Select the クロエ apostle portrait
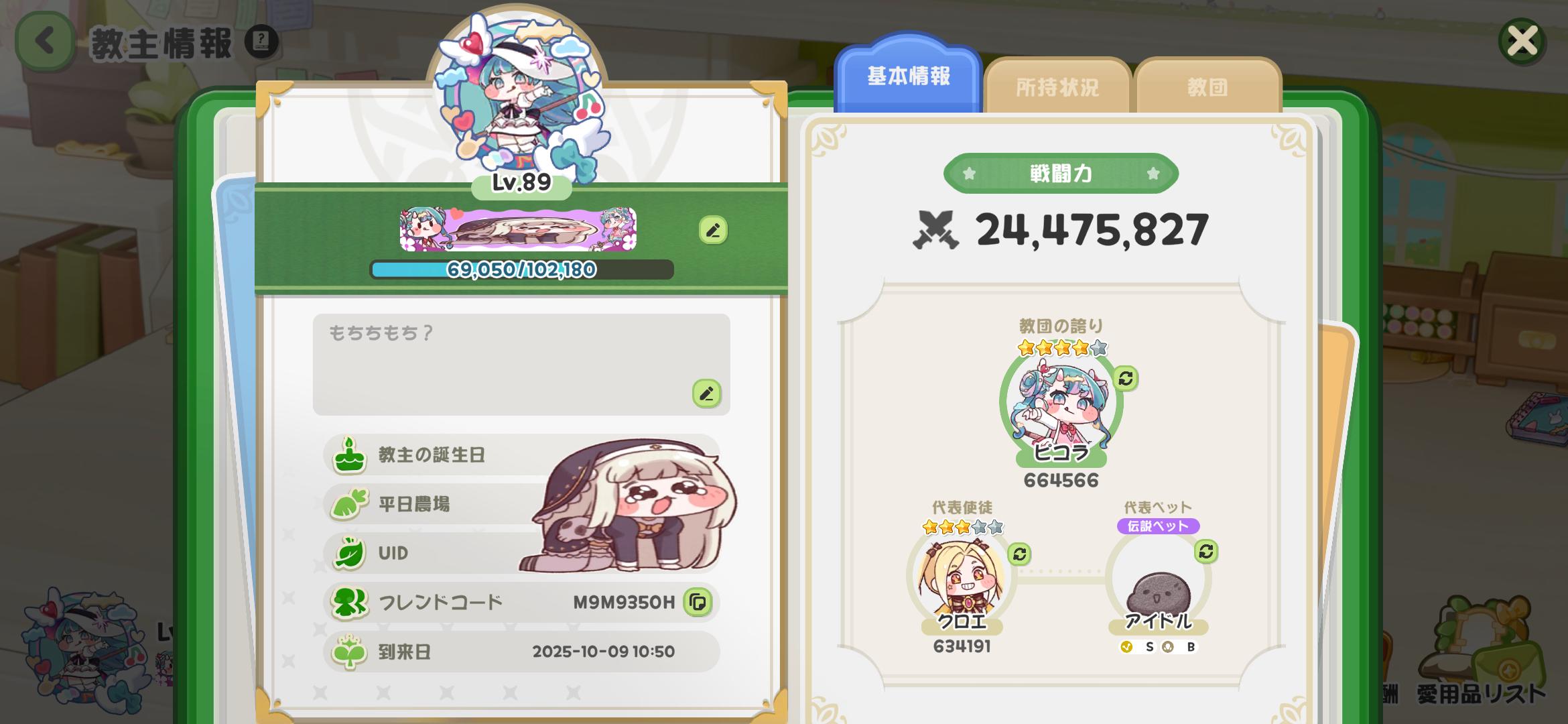The height and width of the screenshot is (724, 1568). click(962, 578)
